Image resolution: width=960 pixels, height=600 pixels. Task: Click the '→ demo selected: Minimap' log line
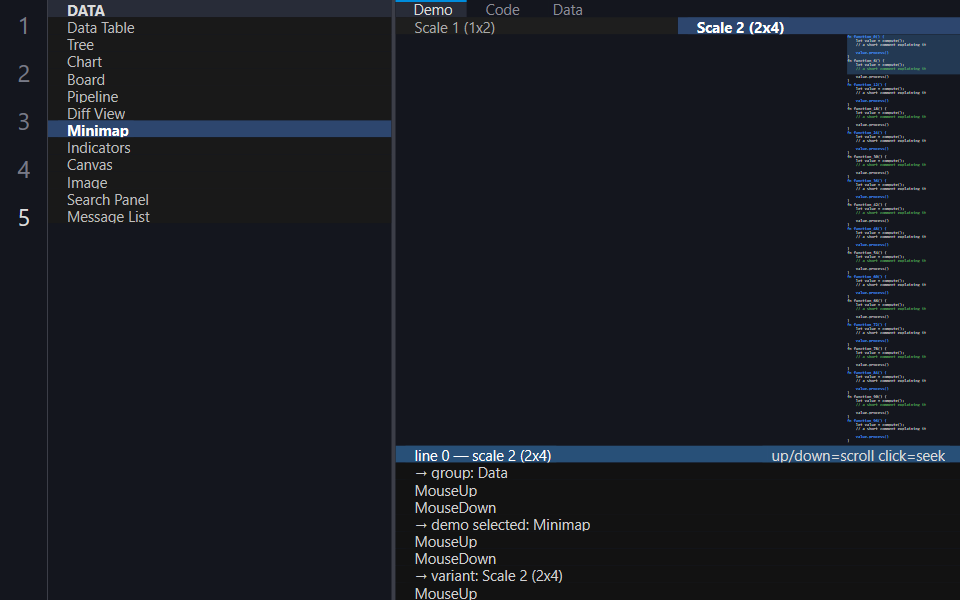click(x=502, y=525)
